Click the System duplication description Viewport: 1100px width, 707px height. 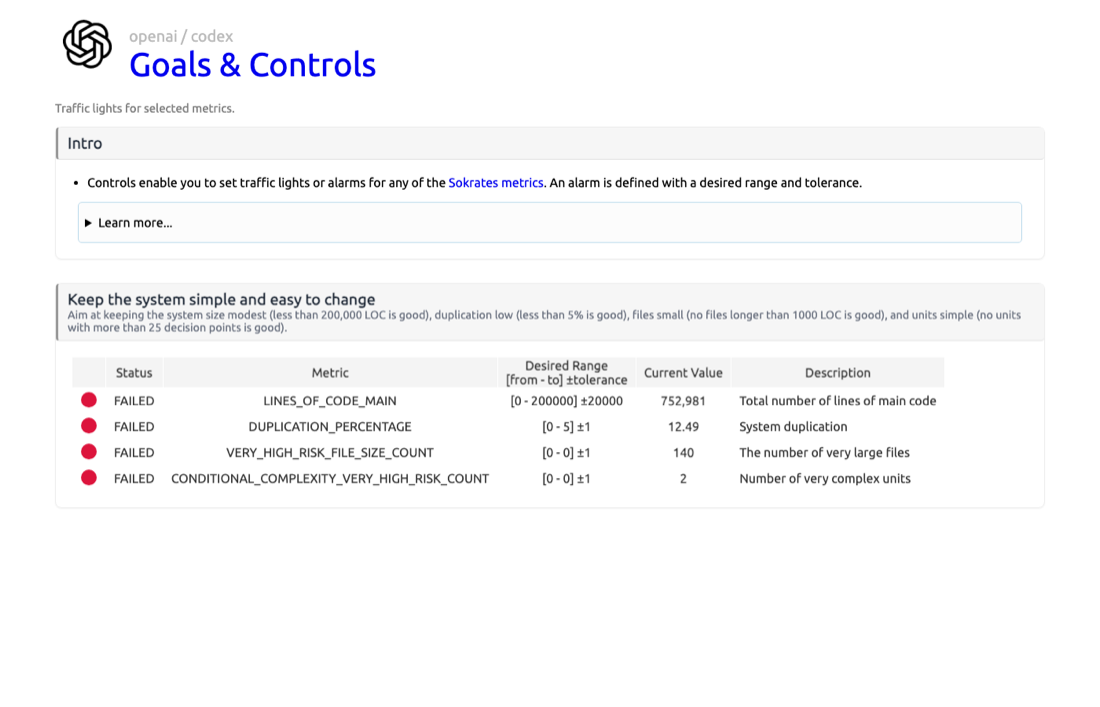[x=793, y=426]
